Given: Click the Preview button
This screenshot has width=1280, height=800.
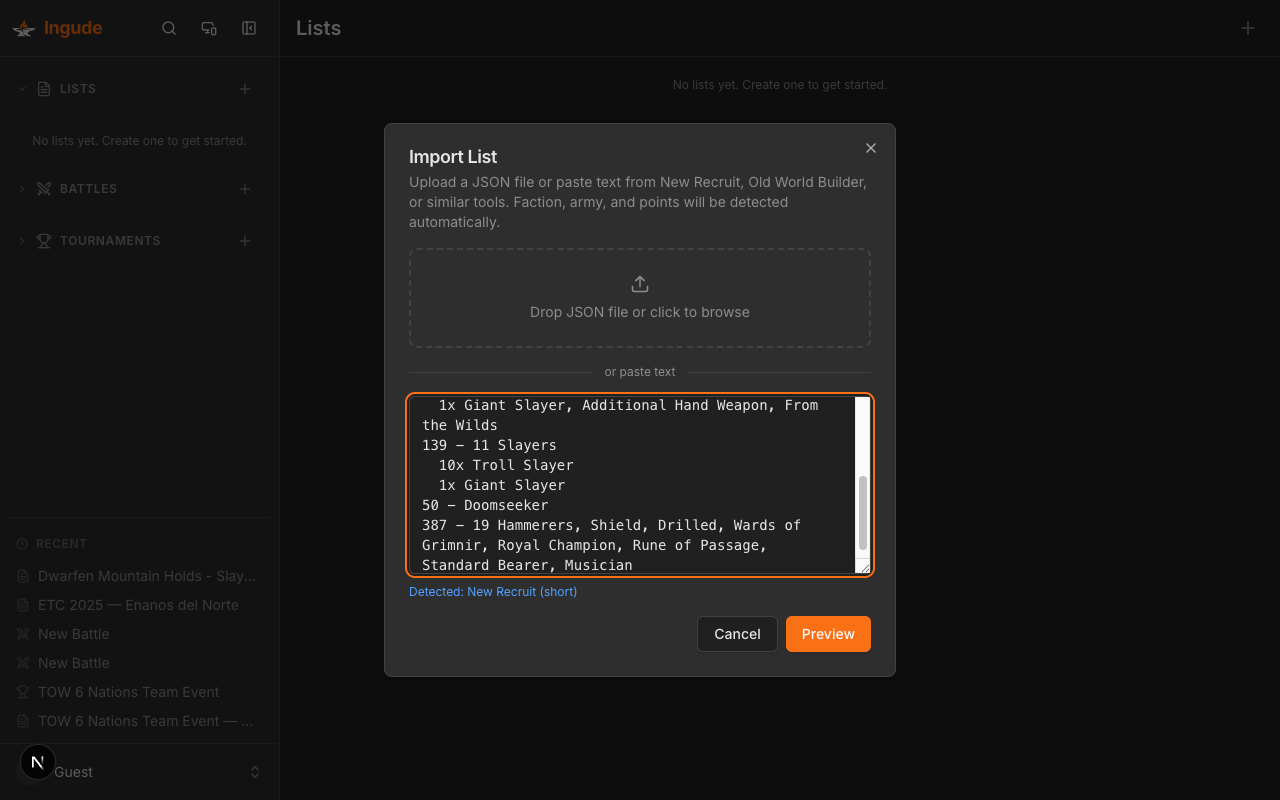Looking at the screenshot, I should pos(828,633).
